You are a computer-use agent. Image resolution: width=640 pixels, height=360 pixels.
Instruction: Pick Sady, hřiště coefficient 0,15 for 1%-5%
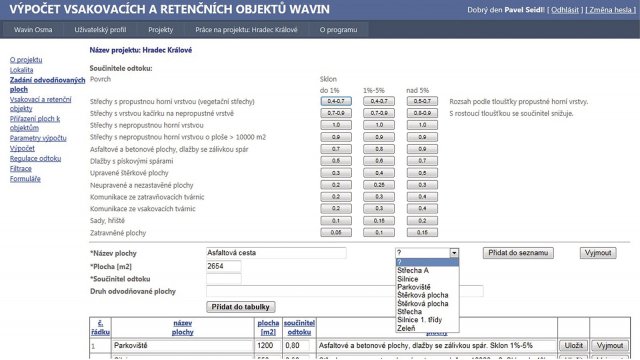pos(379,220)
